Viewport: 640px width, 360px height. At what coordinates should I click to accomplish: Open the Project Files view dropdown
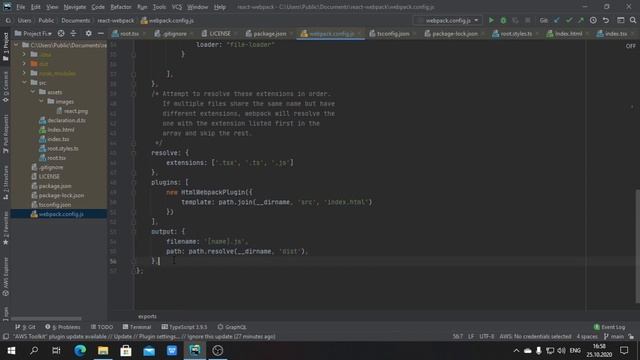click(x=33, y=33)
